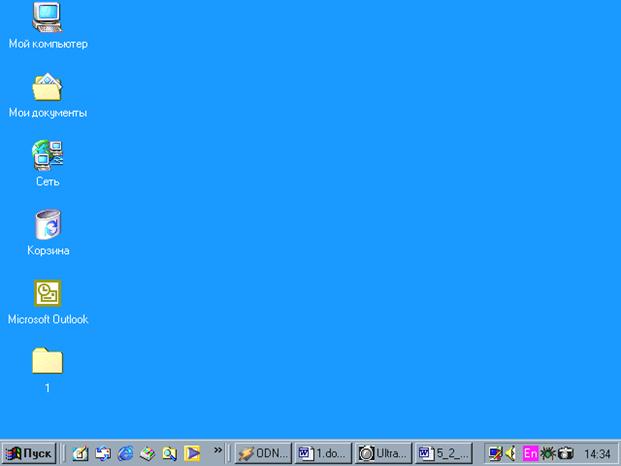Open the volume speaker tray icon
Screen dimensions: 621x466
(x=511, y=453)
